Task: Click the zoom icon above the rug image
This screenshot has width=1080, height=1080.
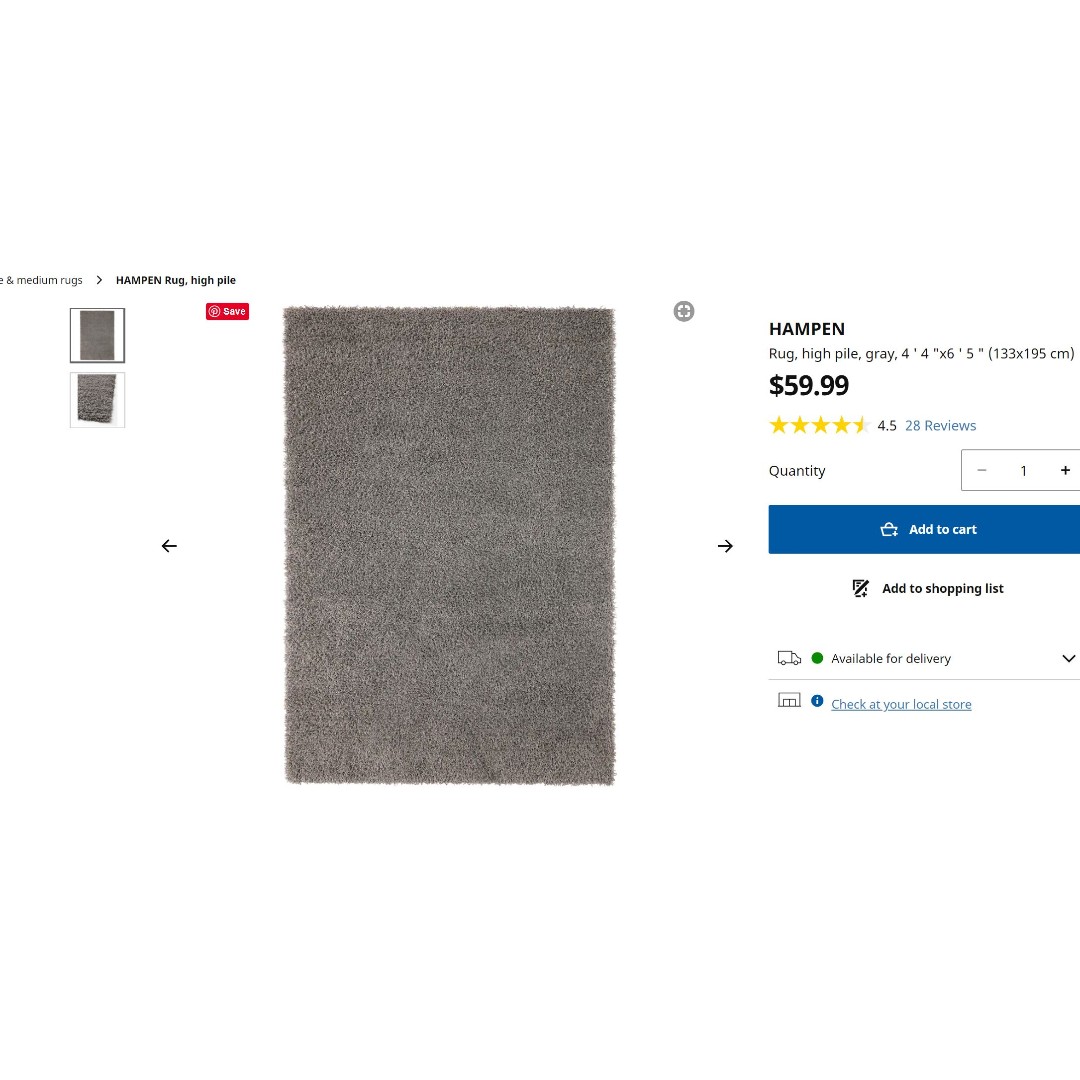Action: click(x=684, y=312)
